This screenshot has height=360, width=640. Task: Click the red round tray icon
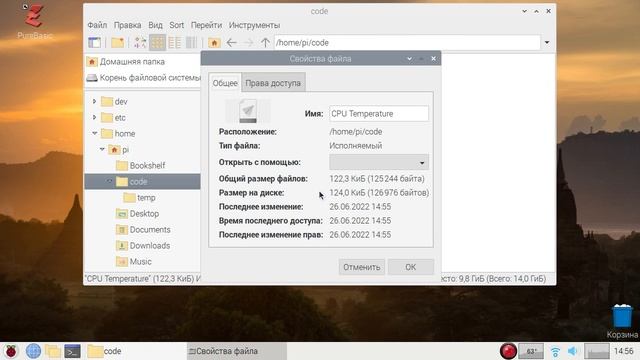[x=508, y=351]
